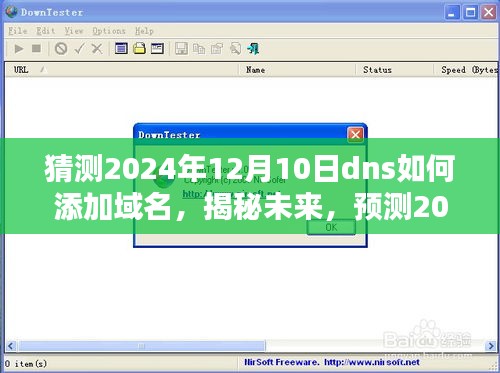Click the X delete icon in toolbar

97,49
